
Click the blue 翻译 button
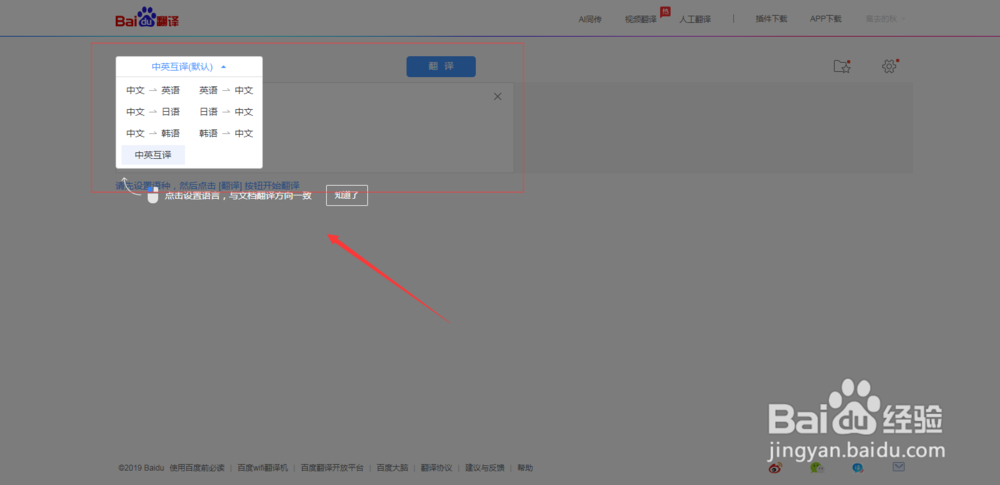[x=441, y=66]
